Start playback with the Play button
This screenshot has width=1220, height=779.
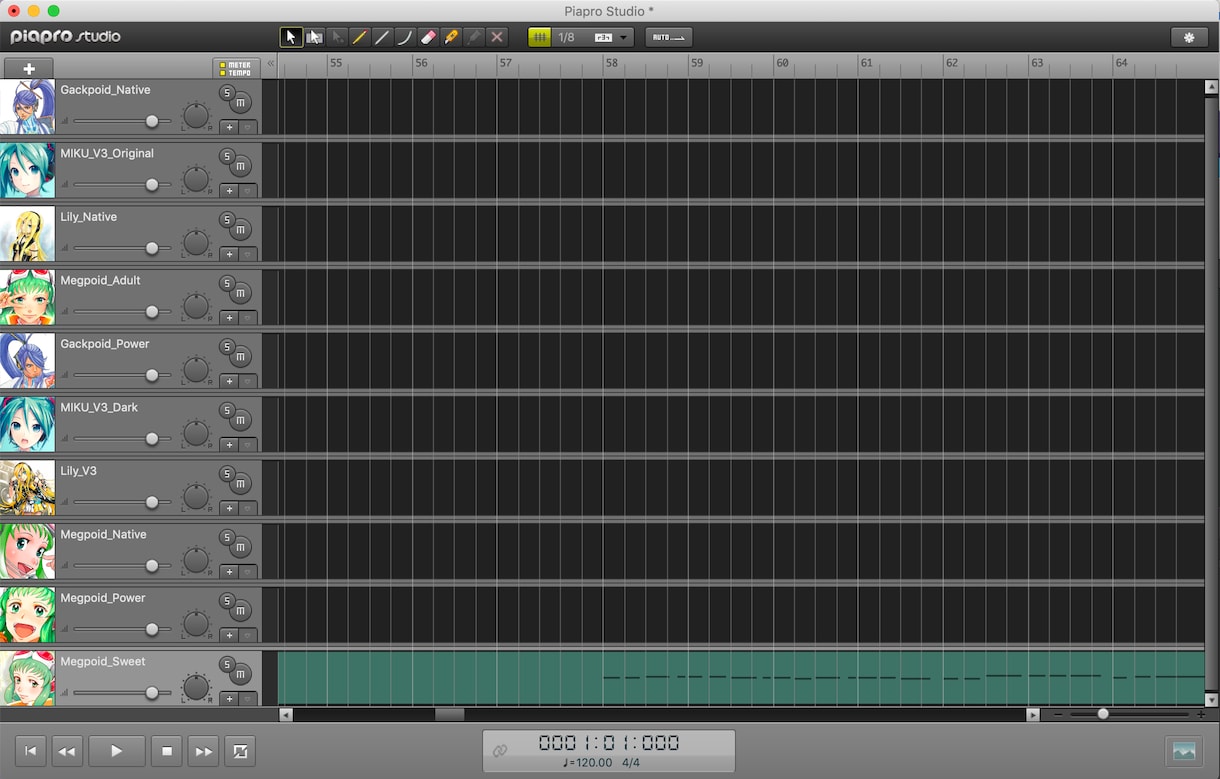117,751
